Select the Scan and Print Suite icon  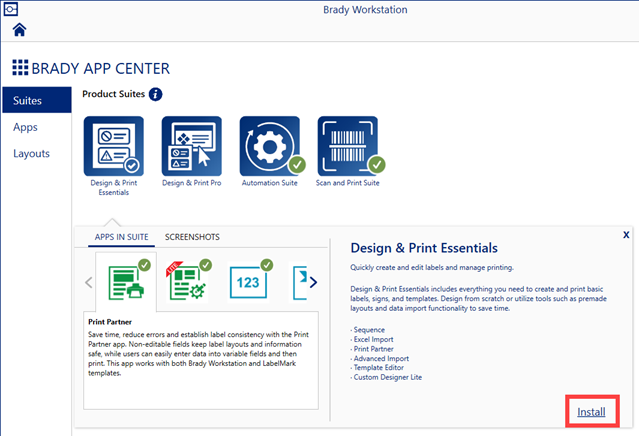pyautogui.click(x=348, y=146)
